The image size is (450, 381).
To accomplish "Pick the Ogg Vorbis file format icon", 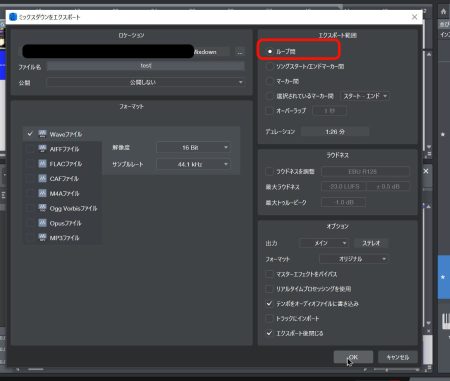I will tap(42, 208).
